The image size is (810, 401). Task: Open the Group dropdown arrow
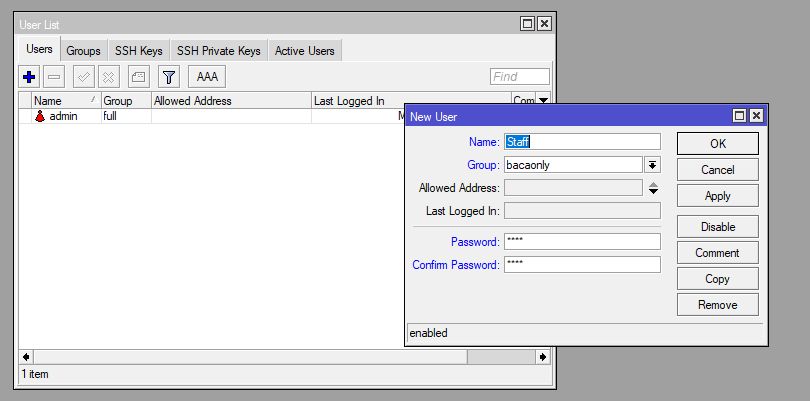click(652, 165)
